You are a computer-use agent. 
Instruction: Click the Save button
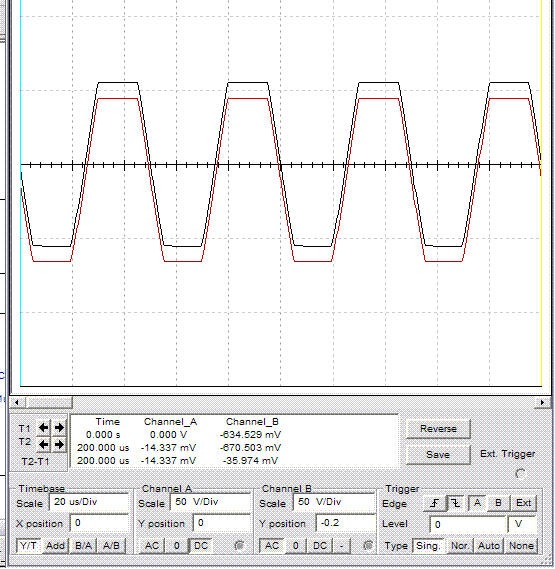(x=438, y=455)
